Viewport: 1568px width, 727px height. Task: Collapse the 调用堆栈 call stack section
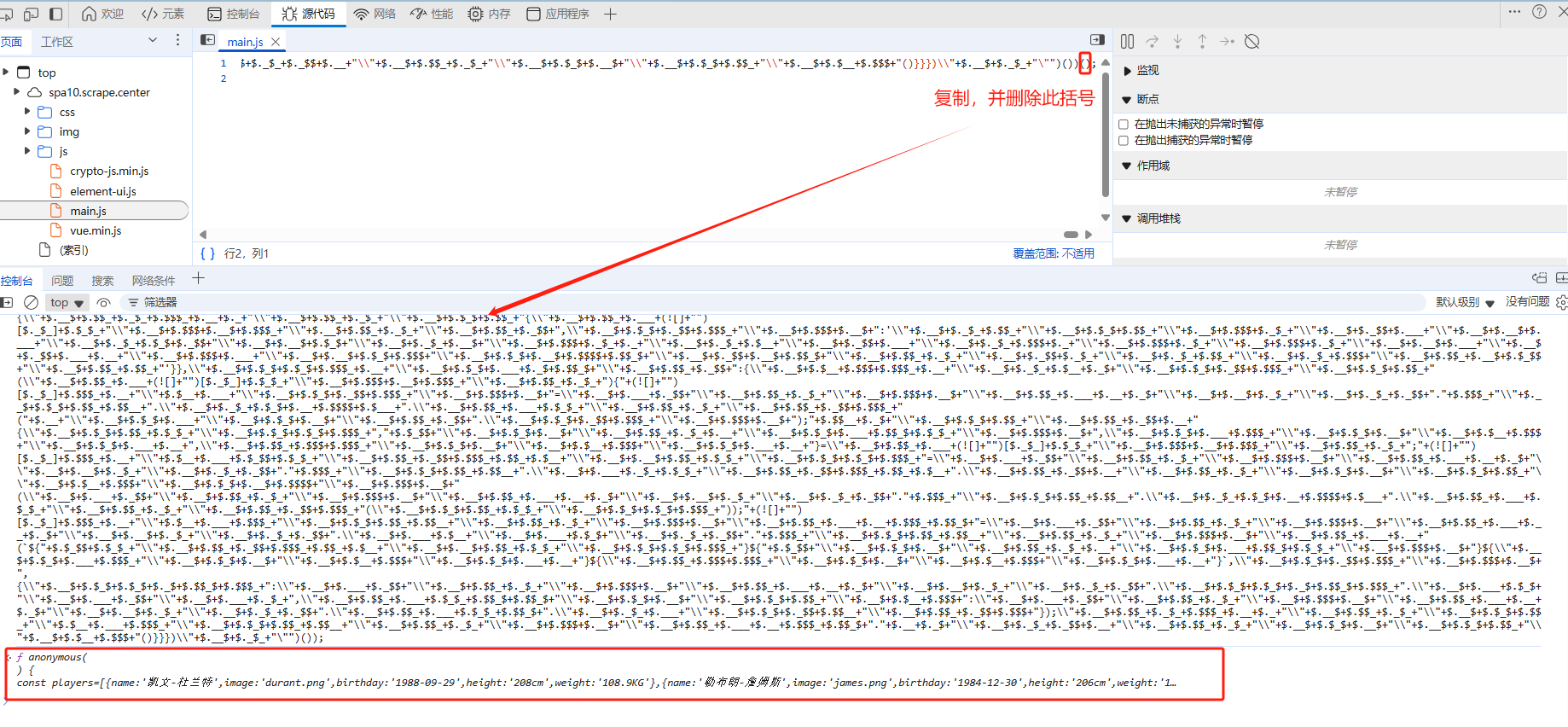point(1127,219)
